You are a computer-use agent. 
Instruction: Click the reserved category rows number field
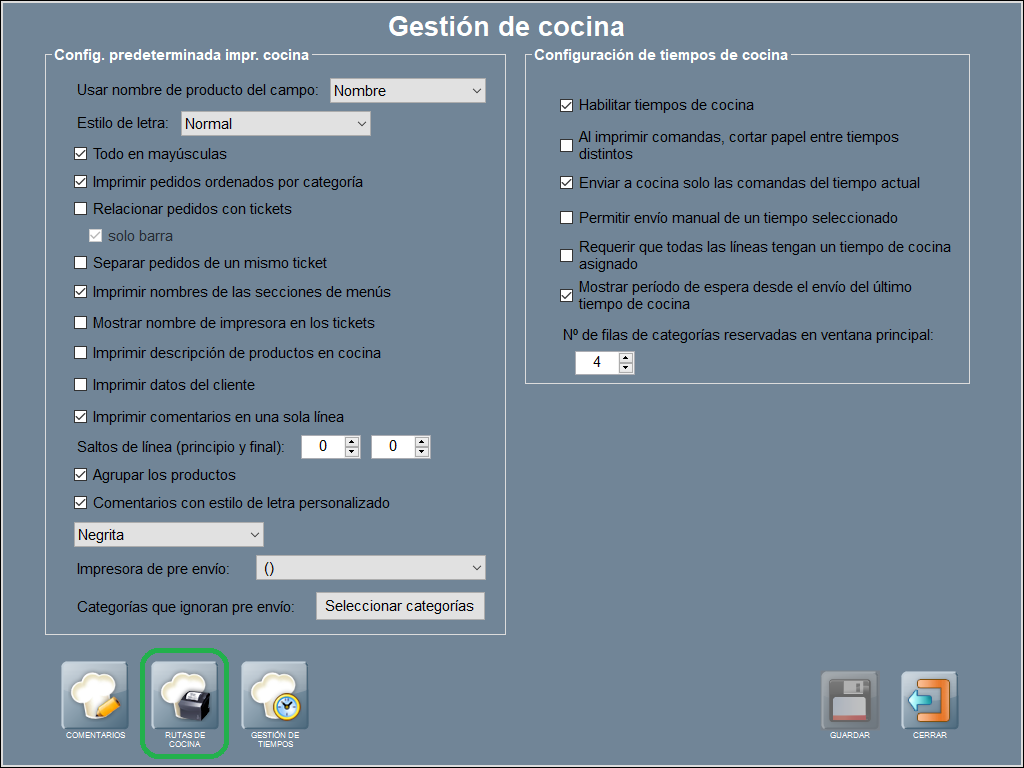pos(597,362)
